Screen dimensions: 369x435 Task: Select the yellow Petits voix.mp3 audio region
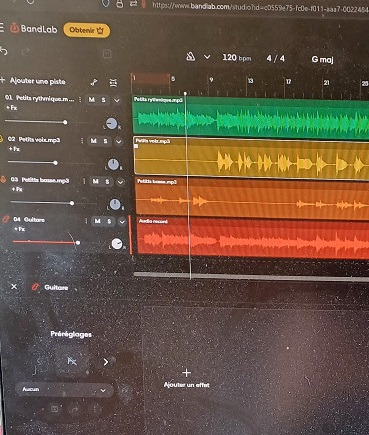point(251,158)
